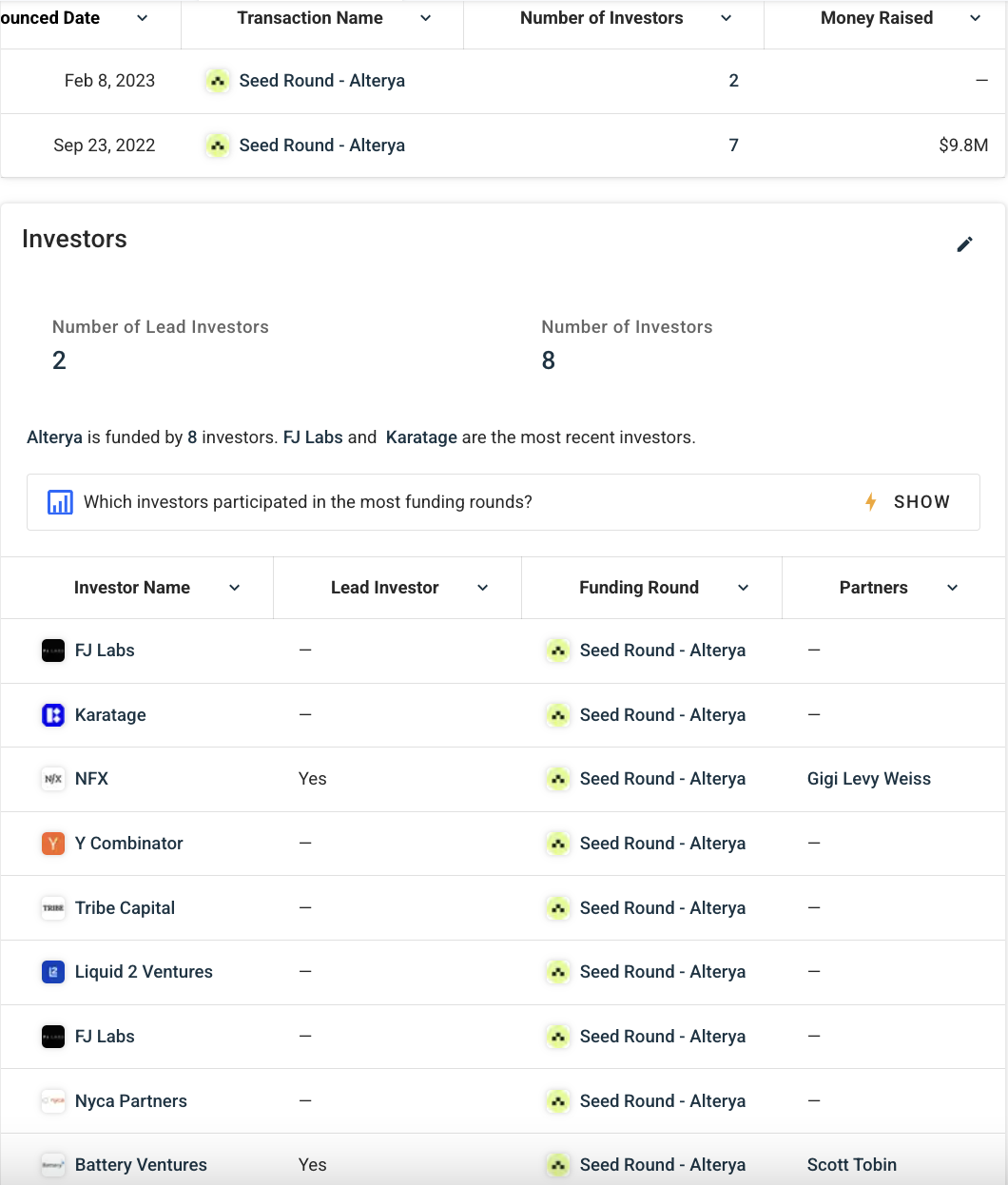Open the Money Raised column dropdown
The width and height of the screenshot is (1008, 1185).
(x=975, y=18)
